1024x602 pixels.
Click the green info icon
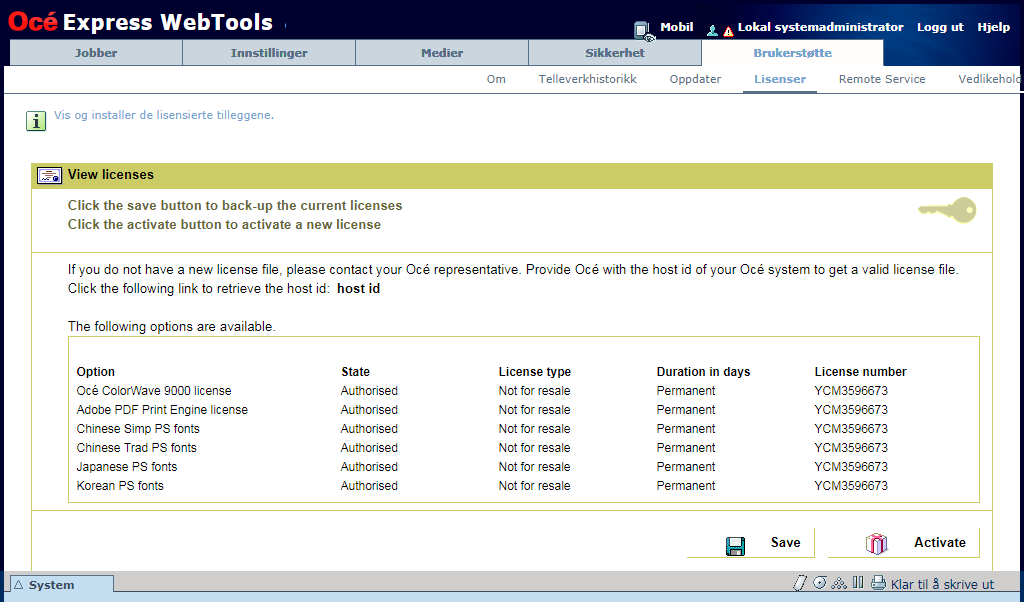36,121
